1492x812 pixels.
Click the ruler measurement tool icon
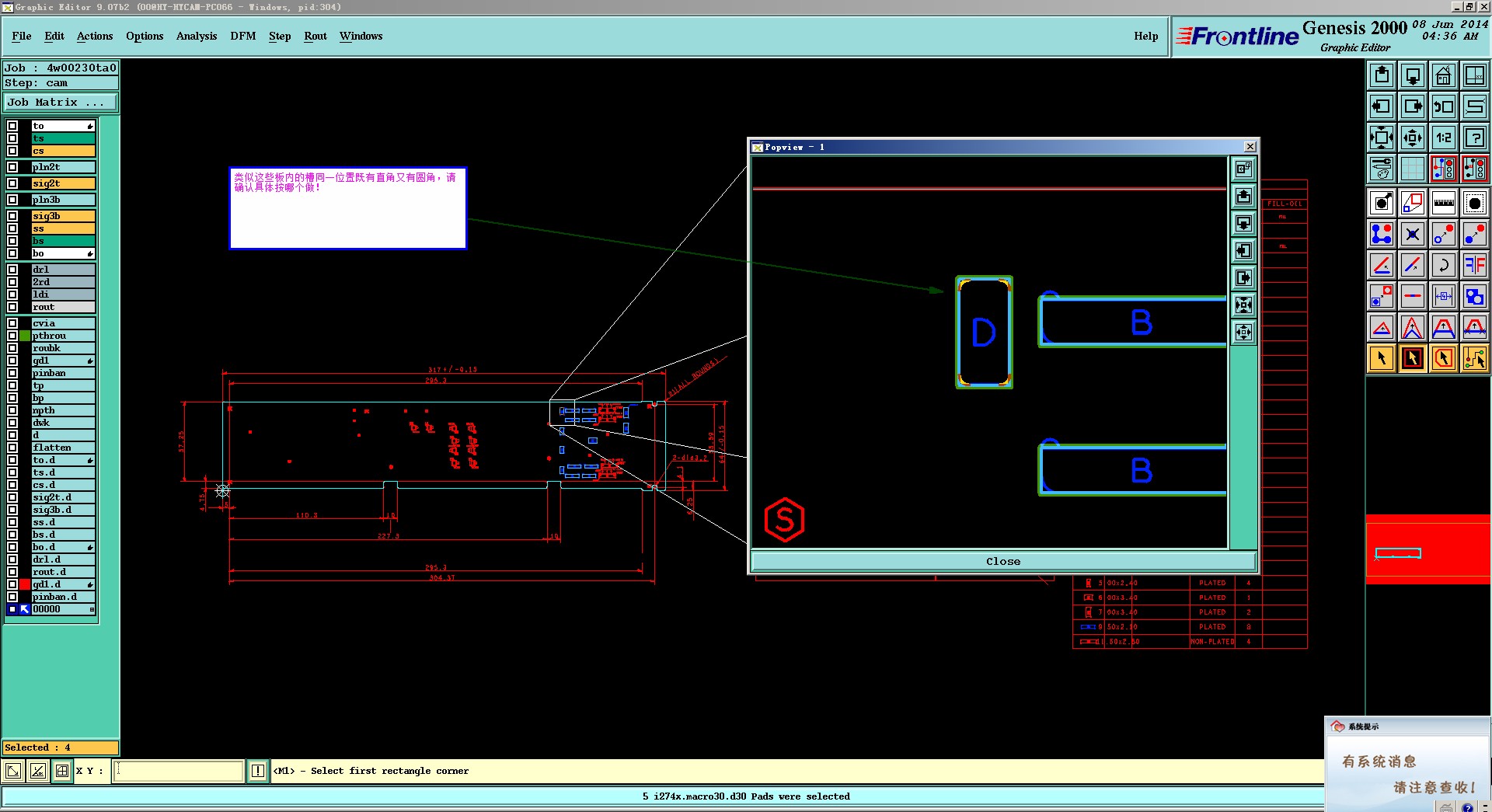[1444, 204]
